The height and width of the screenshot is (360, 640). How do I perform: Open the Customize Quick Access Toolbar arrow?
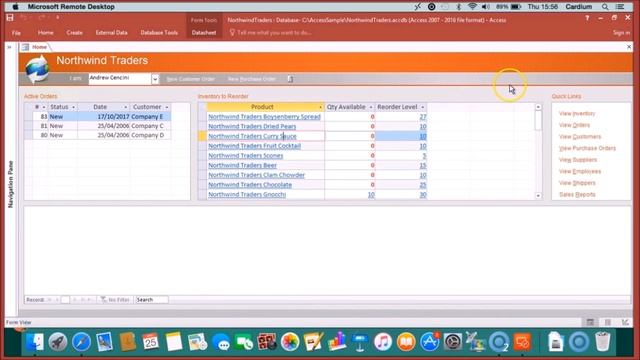coord(58,18)
